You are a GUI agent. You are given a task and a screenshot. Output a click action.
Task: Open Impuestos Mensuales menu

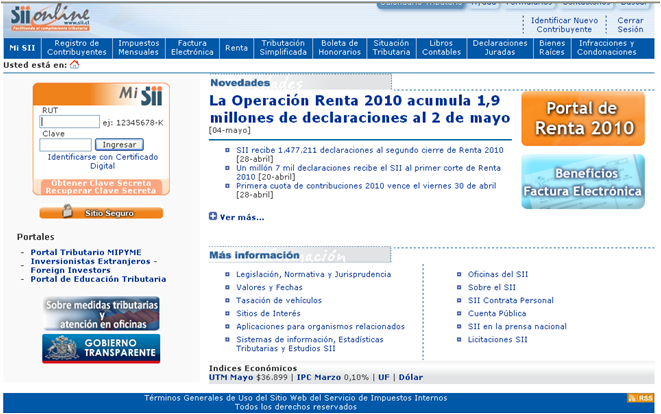point(139,48)
